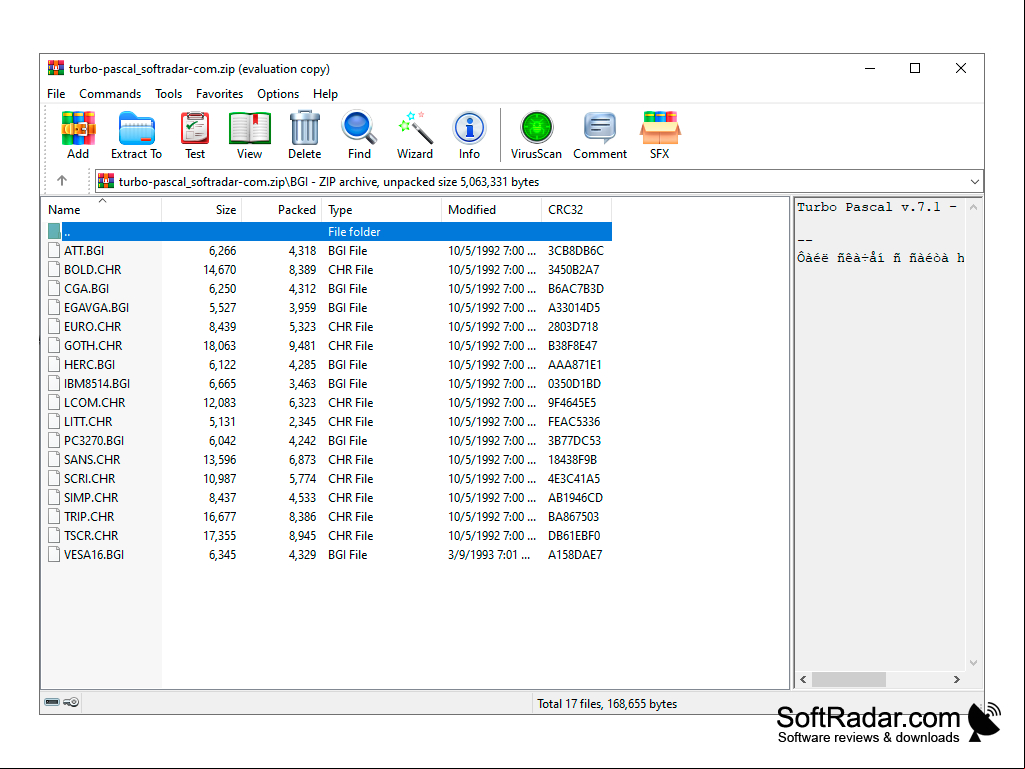Click comment pane scroll right arrow

coord(957,679)
